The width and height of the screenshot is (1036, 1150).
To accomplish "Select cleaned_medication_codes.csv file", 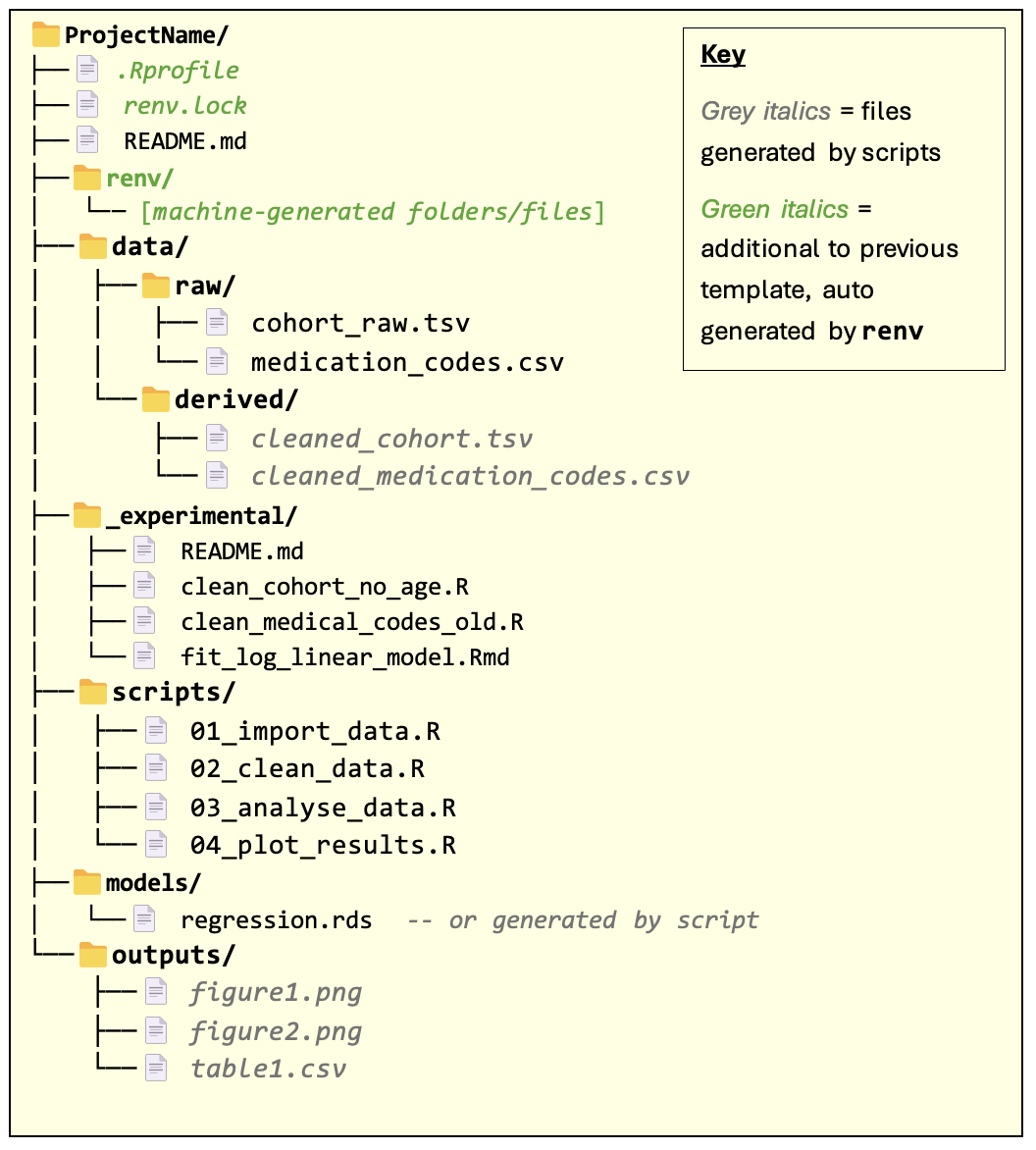I will pyautogui.click(x=470, y=476).
